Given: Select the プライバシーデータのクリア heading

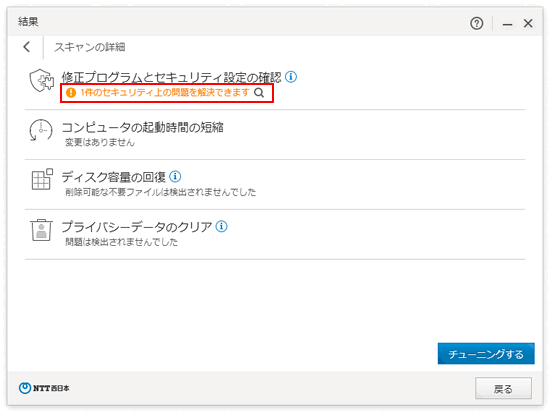Looking at the screenshot, I should point(137,227).
